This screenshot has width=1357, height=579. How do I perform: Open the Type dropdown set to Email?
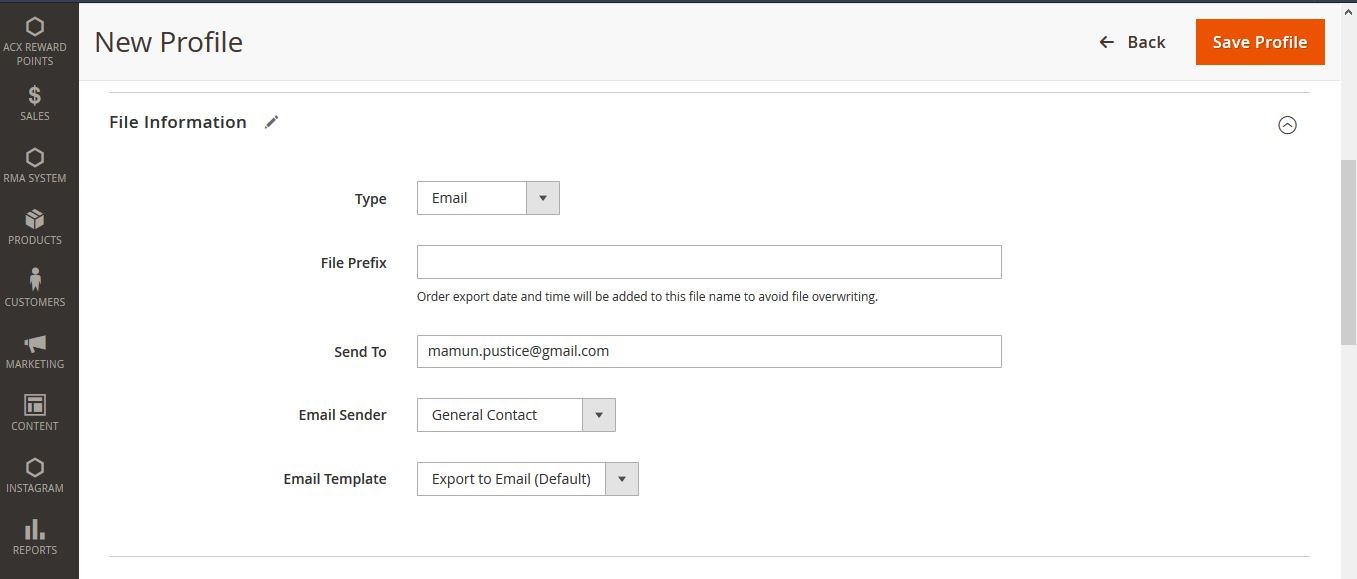coord(488,198)
